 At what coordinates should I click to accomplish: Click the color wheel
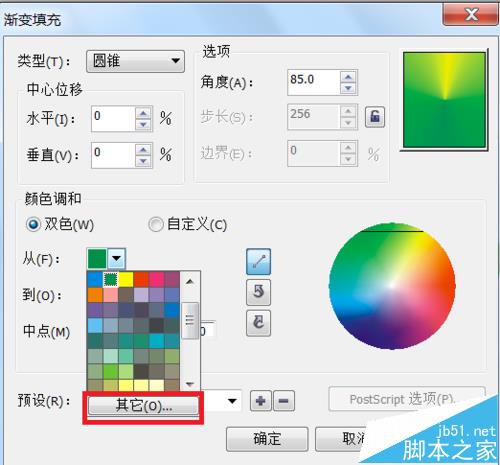[392, 286]
